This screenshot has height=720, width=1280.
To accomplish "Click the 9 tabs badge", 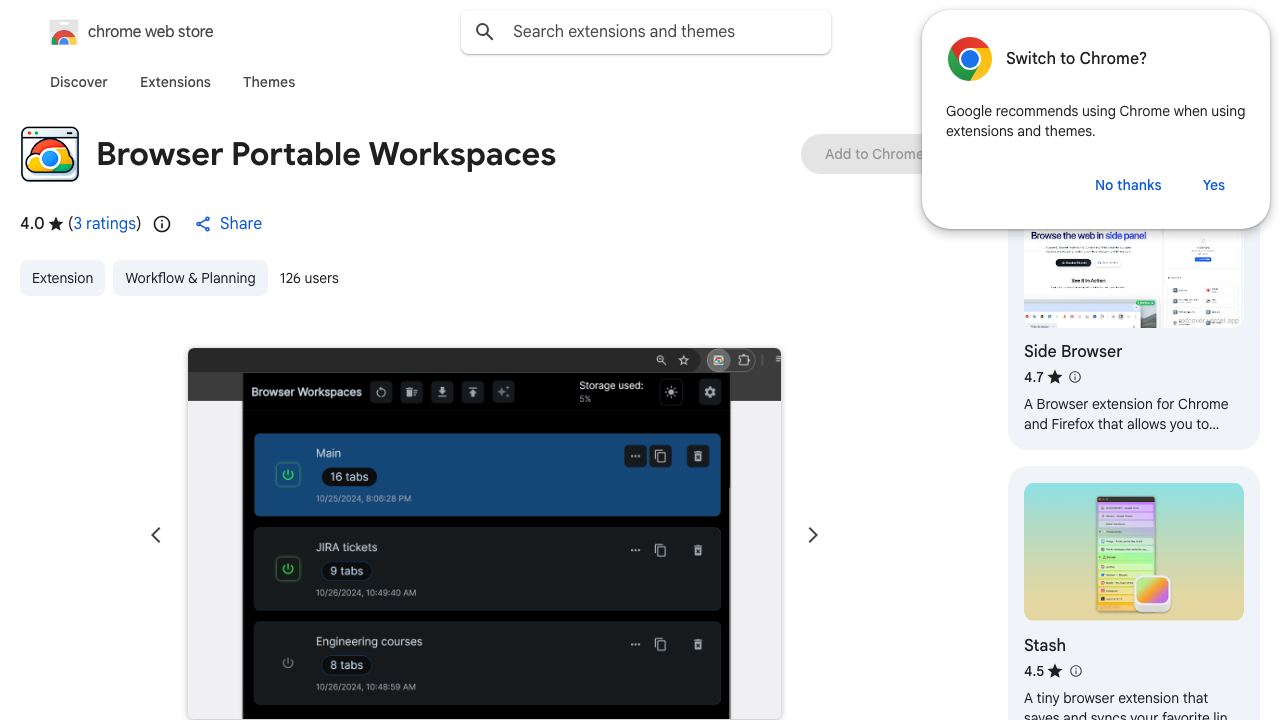I will [x=346, y=571].
